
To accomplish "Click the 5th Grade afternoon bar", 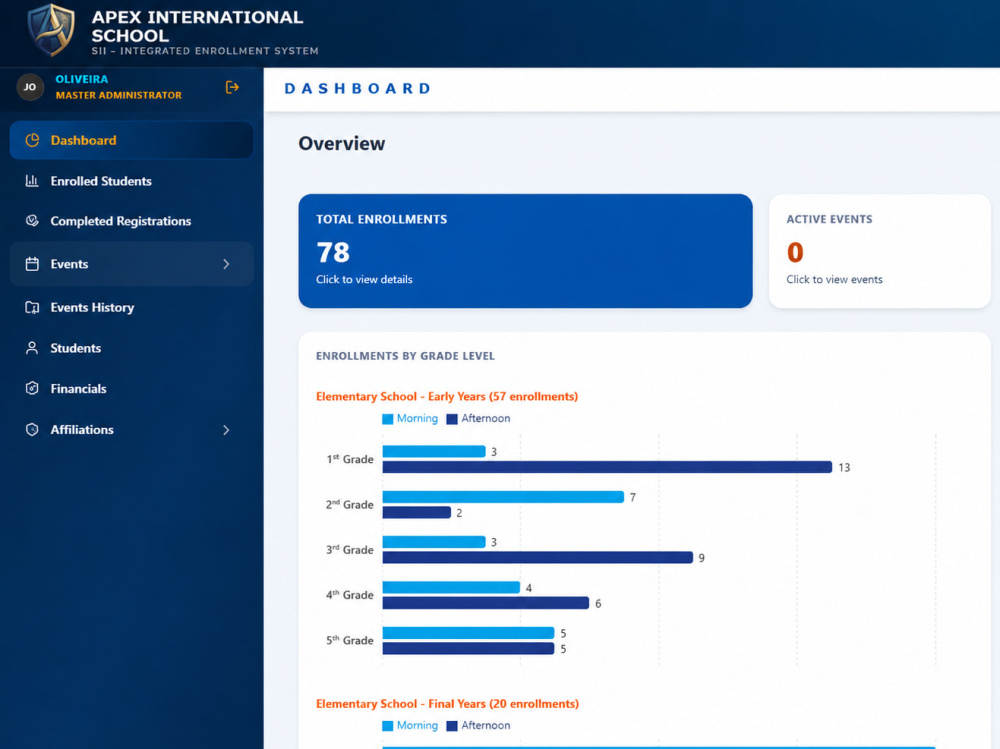I will click(468, 649).
